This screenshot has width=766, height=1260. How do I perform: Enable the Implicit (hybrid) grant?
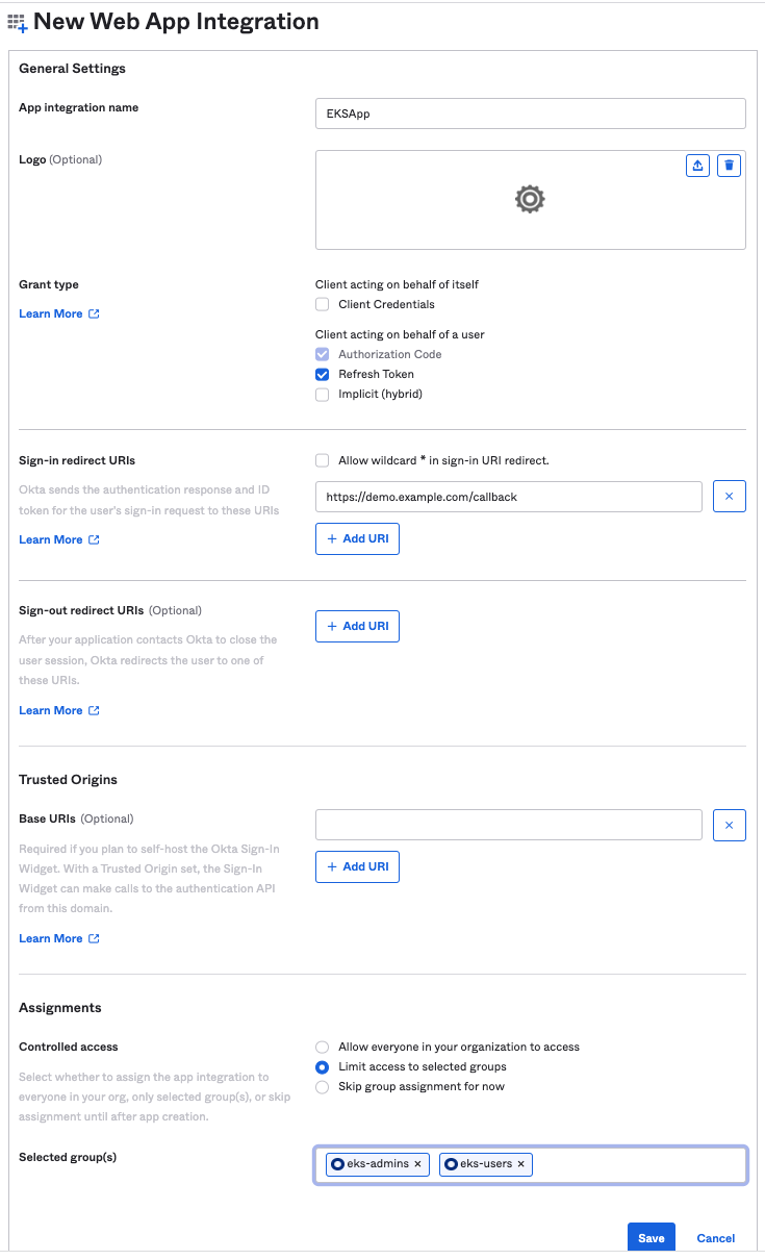(x=322, y=394)
